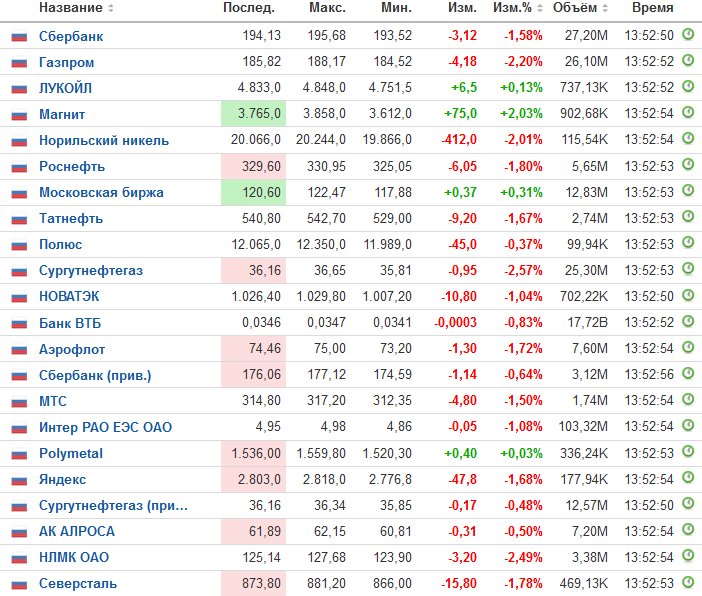
Task: Click the Макс. column header
Action: 327,8
